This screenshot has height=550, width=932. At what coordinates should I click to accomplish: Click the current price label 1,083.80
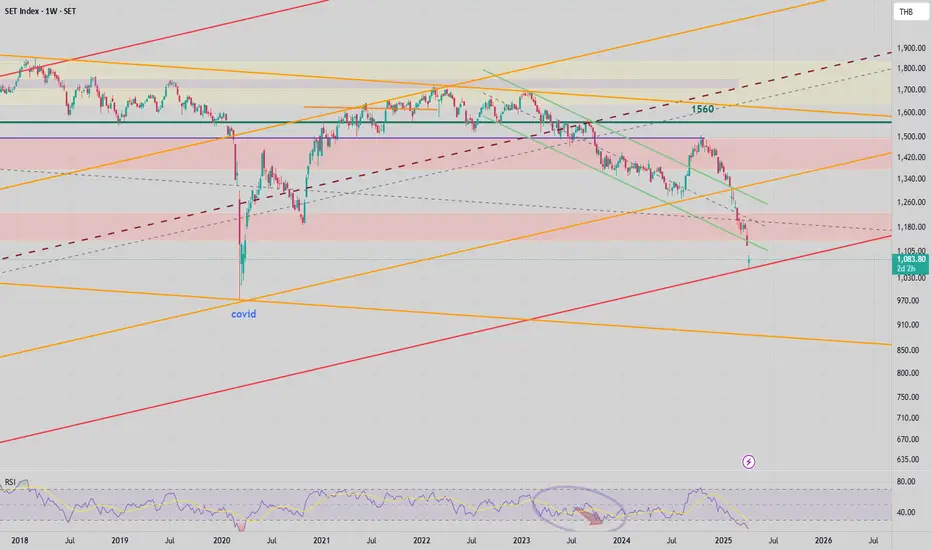tap(911, 259)
